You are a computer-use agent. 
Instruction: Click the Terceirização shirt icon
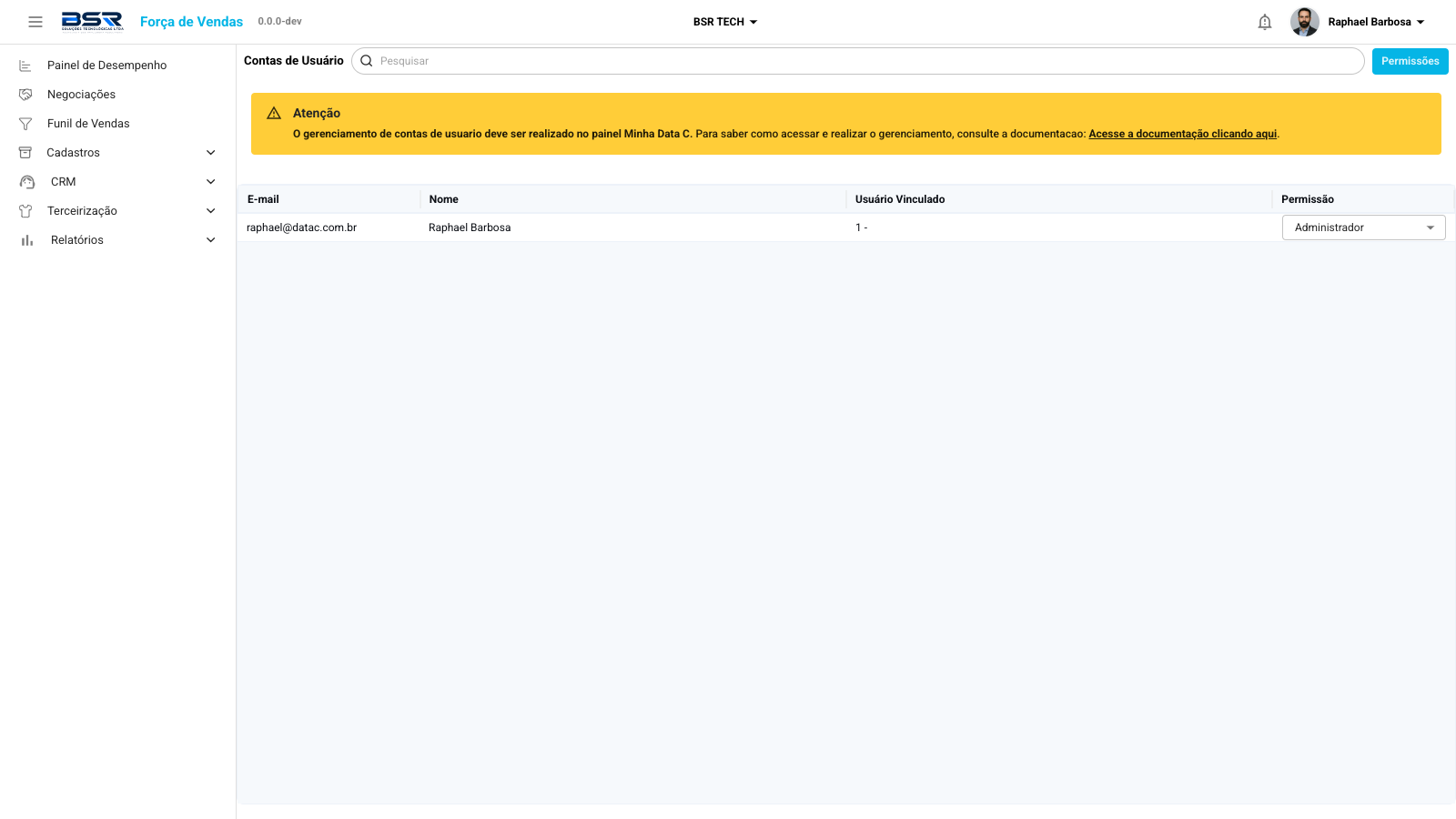[x=25, y=211]
